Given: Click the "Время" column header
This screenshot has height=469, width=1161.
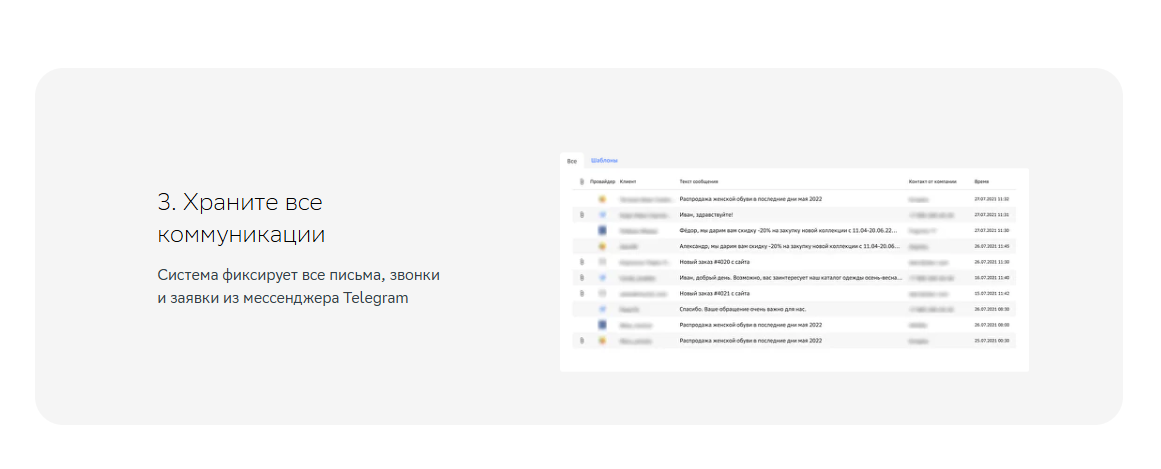Looking at the screenshot, I should click(982, 182).
